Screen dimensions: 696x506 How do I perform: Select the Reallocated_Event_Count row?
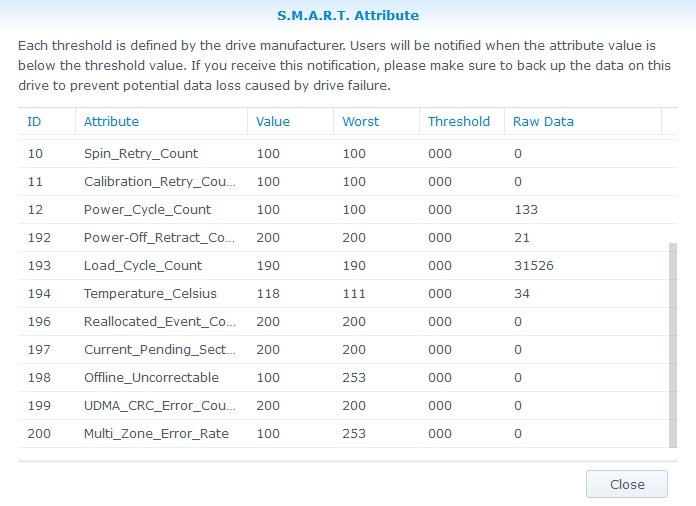159,322
